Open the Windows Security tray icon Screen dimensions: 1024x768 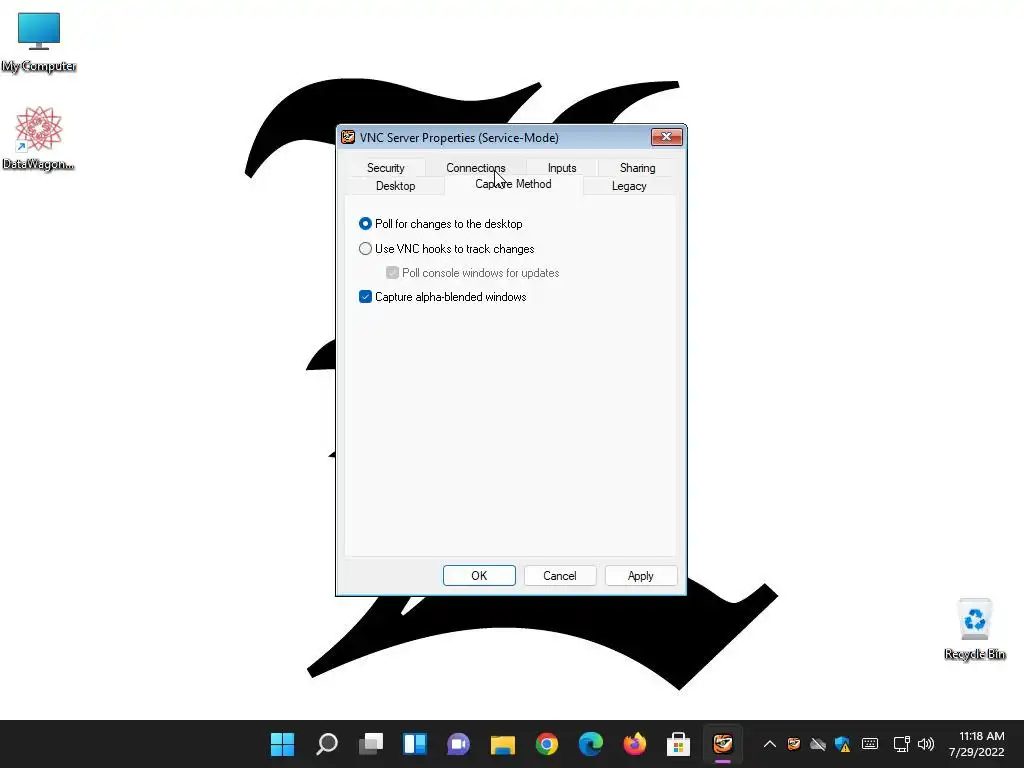842,744
